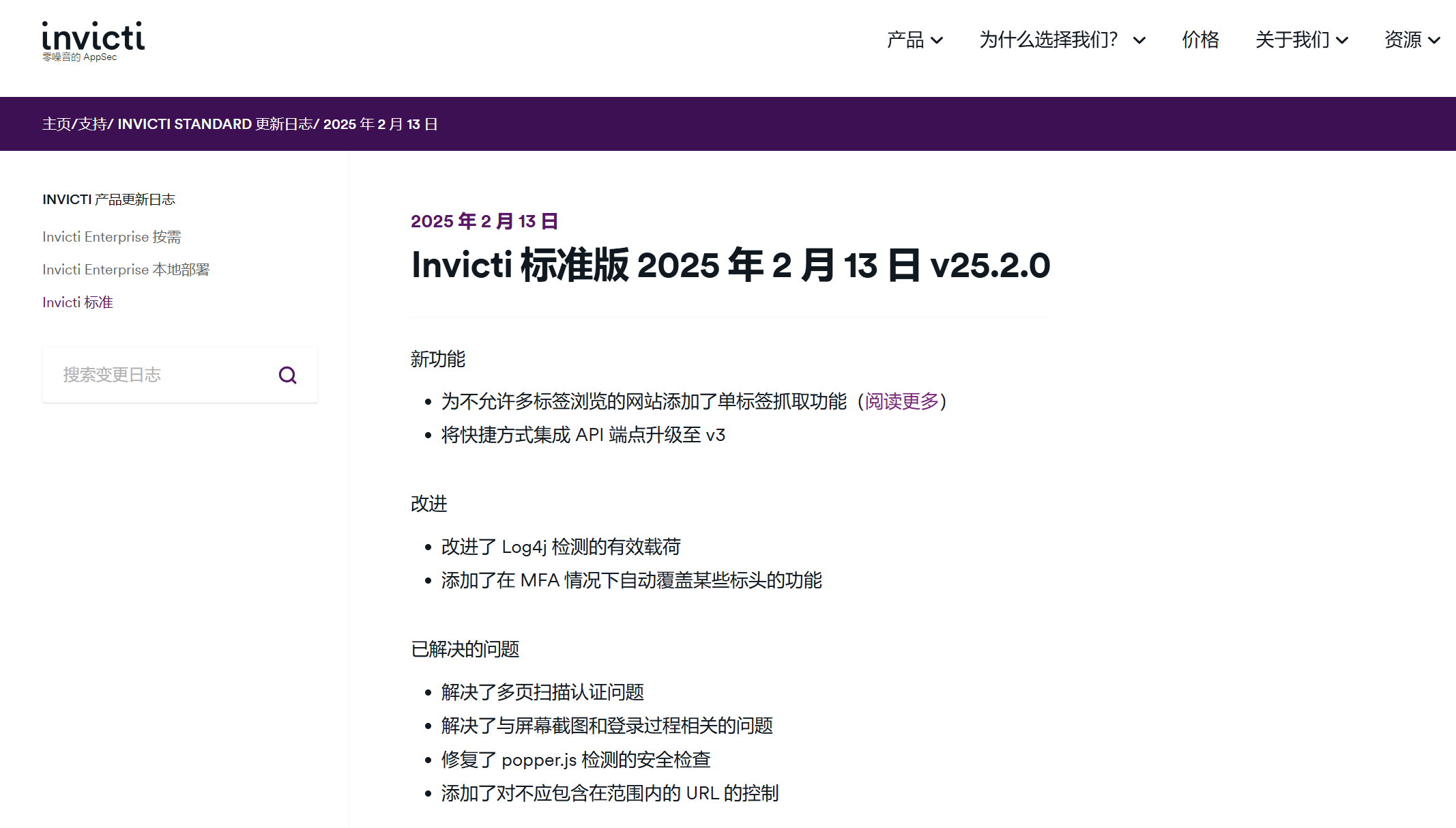Click the Invicti 标准版 v25.2.0 title
The width and height of the screenshot is (1456, 828).
click(x=731, y=265)
